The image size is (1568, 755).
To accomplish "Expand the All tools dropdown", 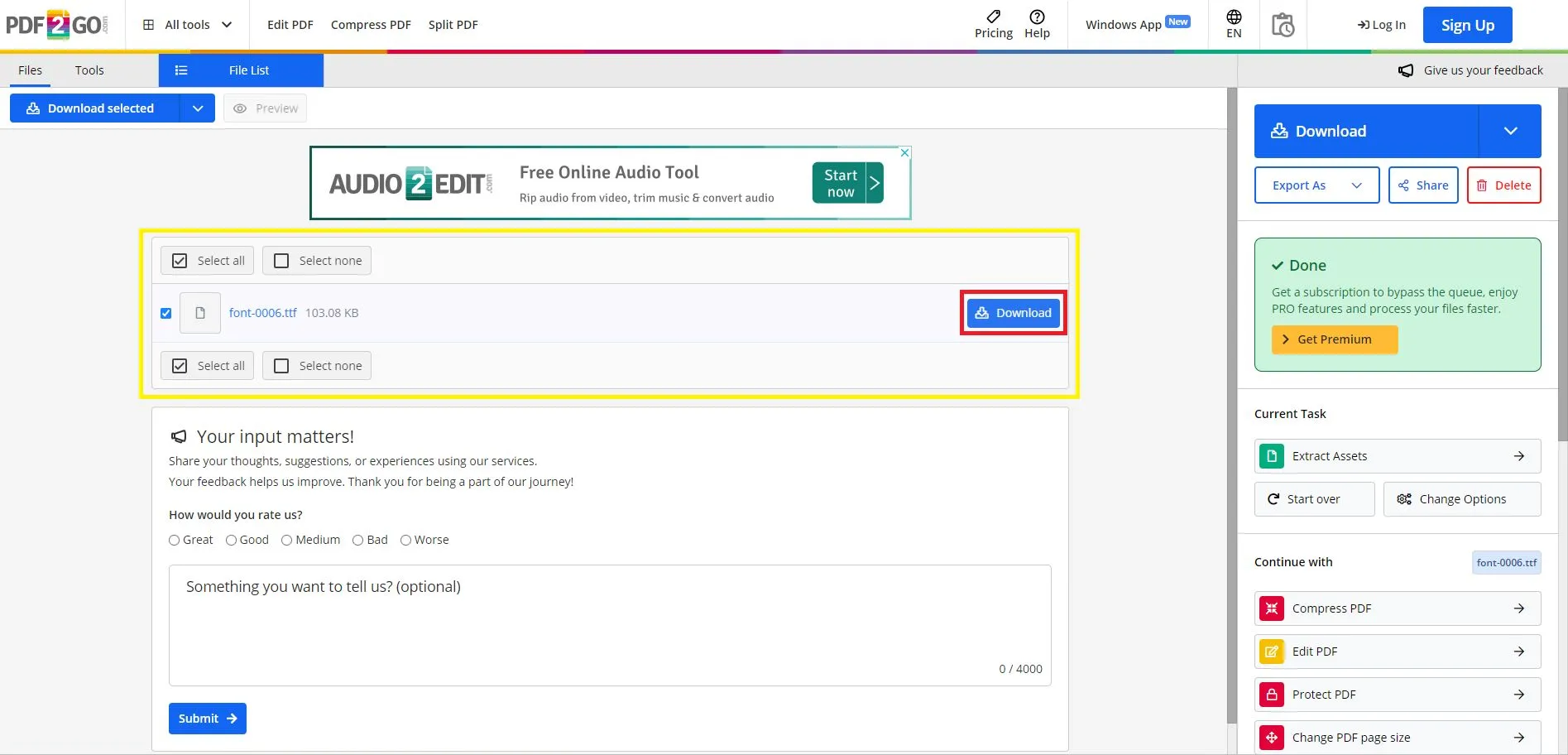I will pyautogui.click(x=187, y=25).
